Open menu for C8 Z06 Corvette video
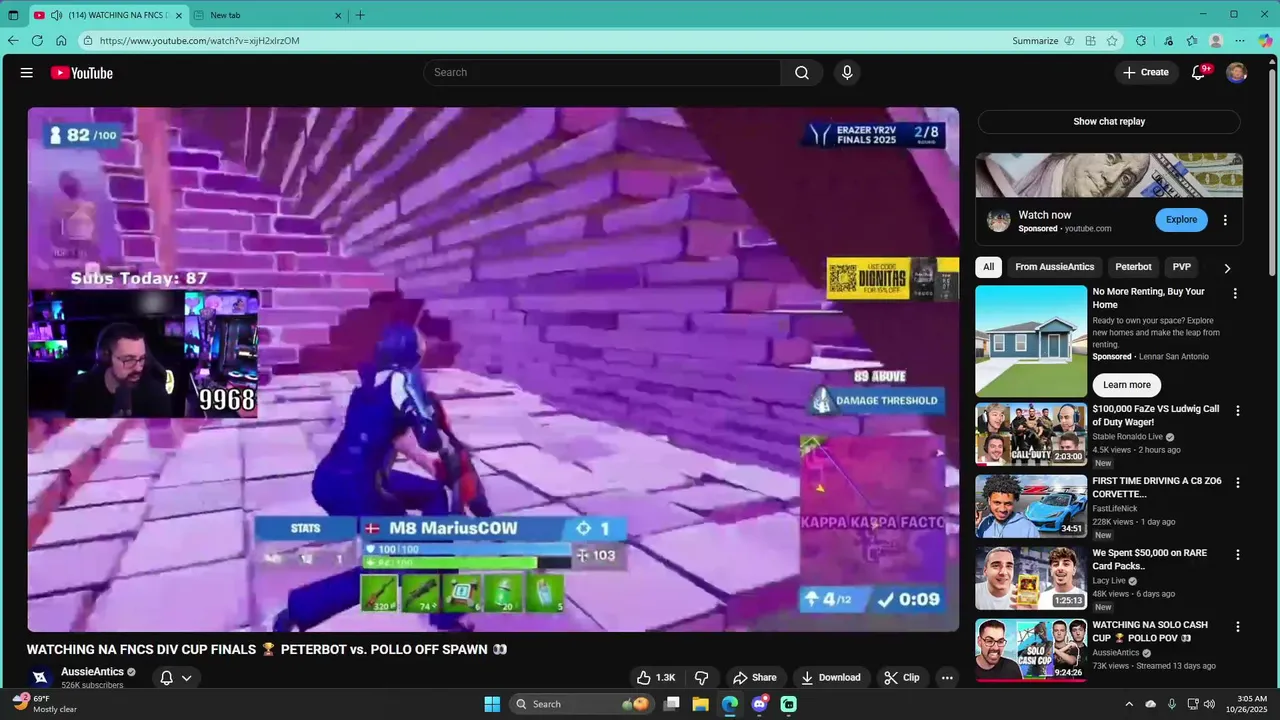 point(1237,483)
